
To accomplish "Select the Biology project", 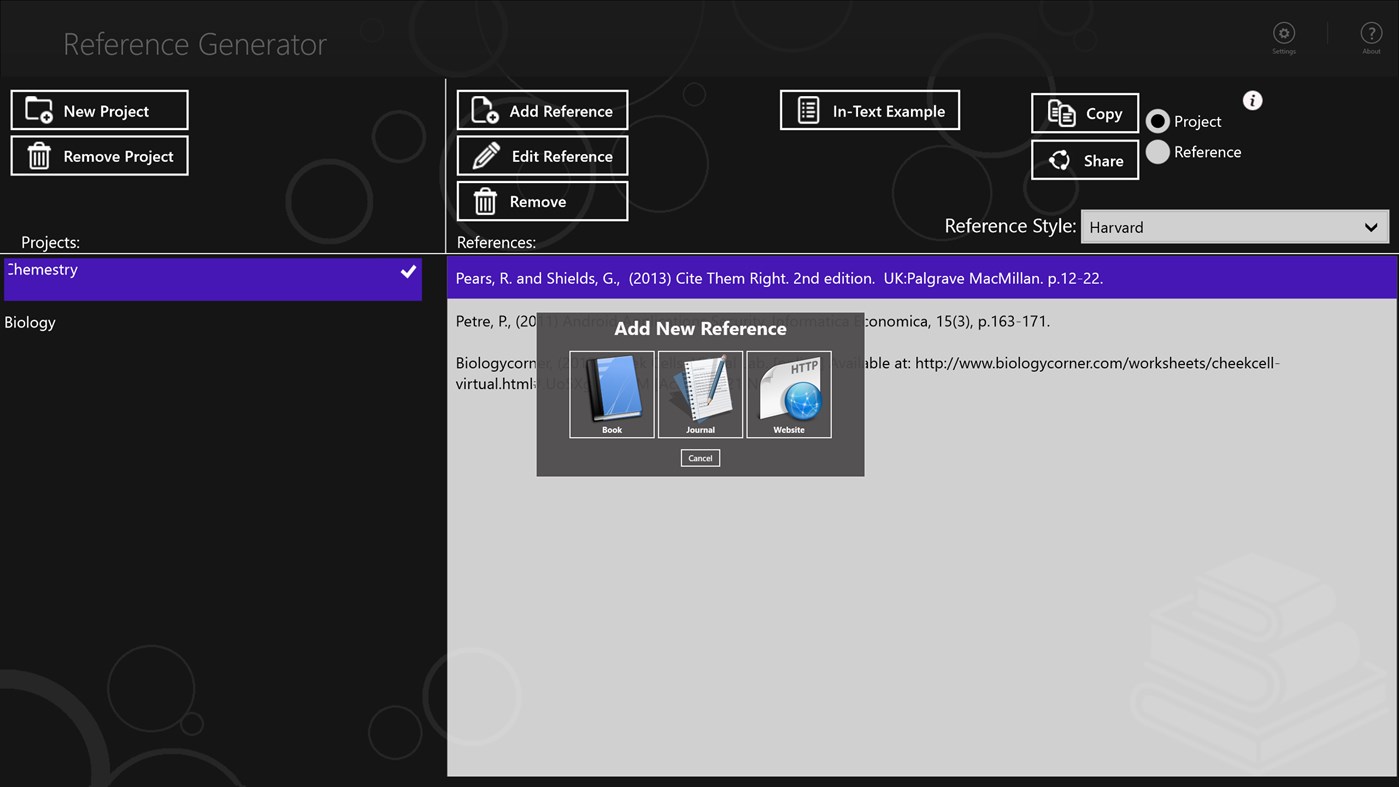I will (31, 322).
